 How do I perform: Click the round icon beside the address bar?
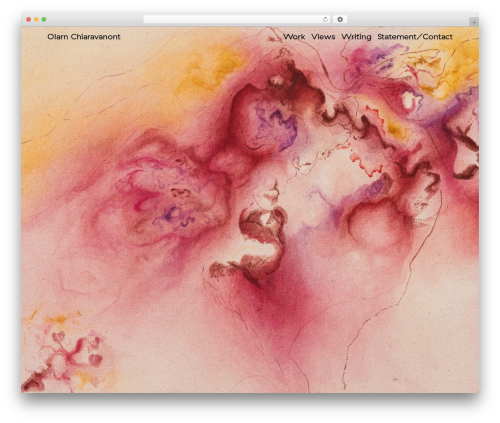340,19
